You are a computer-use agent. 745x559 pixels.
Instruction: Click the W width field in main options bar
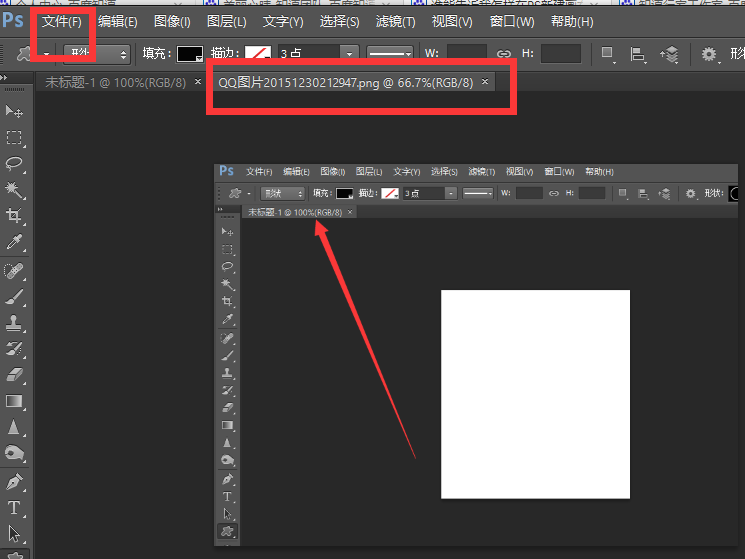point(467,54)
